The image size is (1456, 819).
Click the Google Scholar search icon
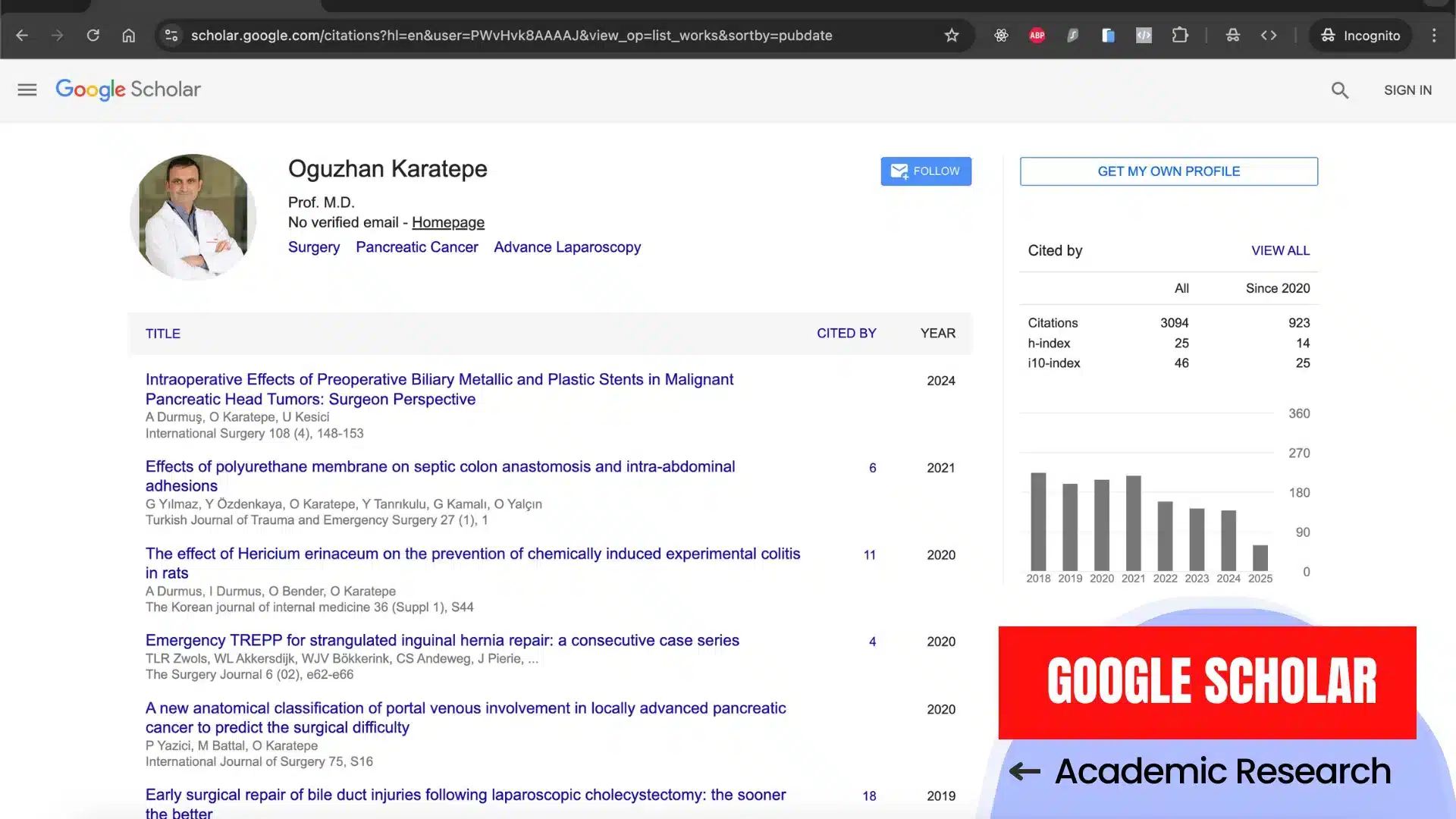point(1340,89)
